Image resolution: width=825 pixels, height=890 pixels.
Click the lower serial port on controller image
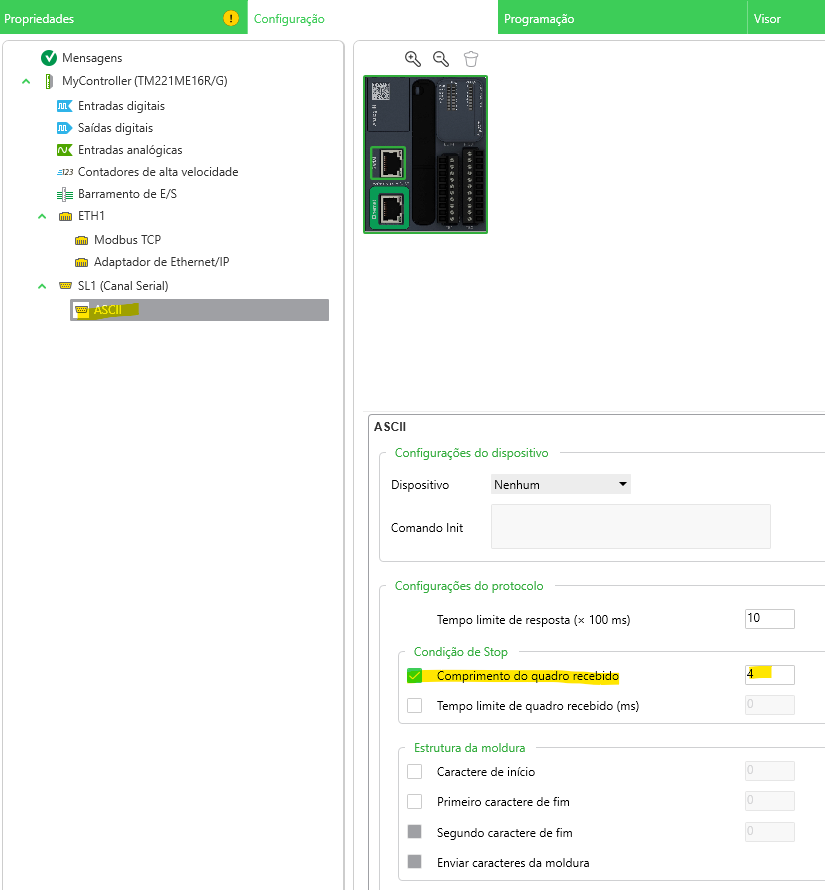click(x=391, y=209)
